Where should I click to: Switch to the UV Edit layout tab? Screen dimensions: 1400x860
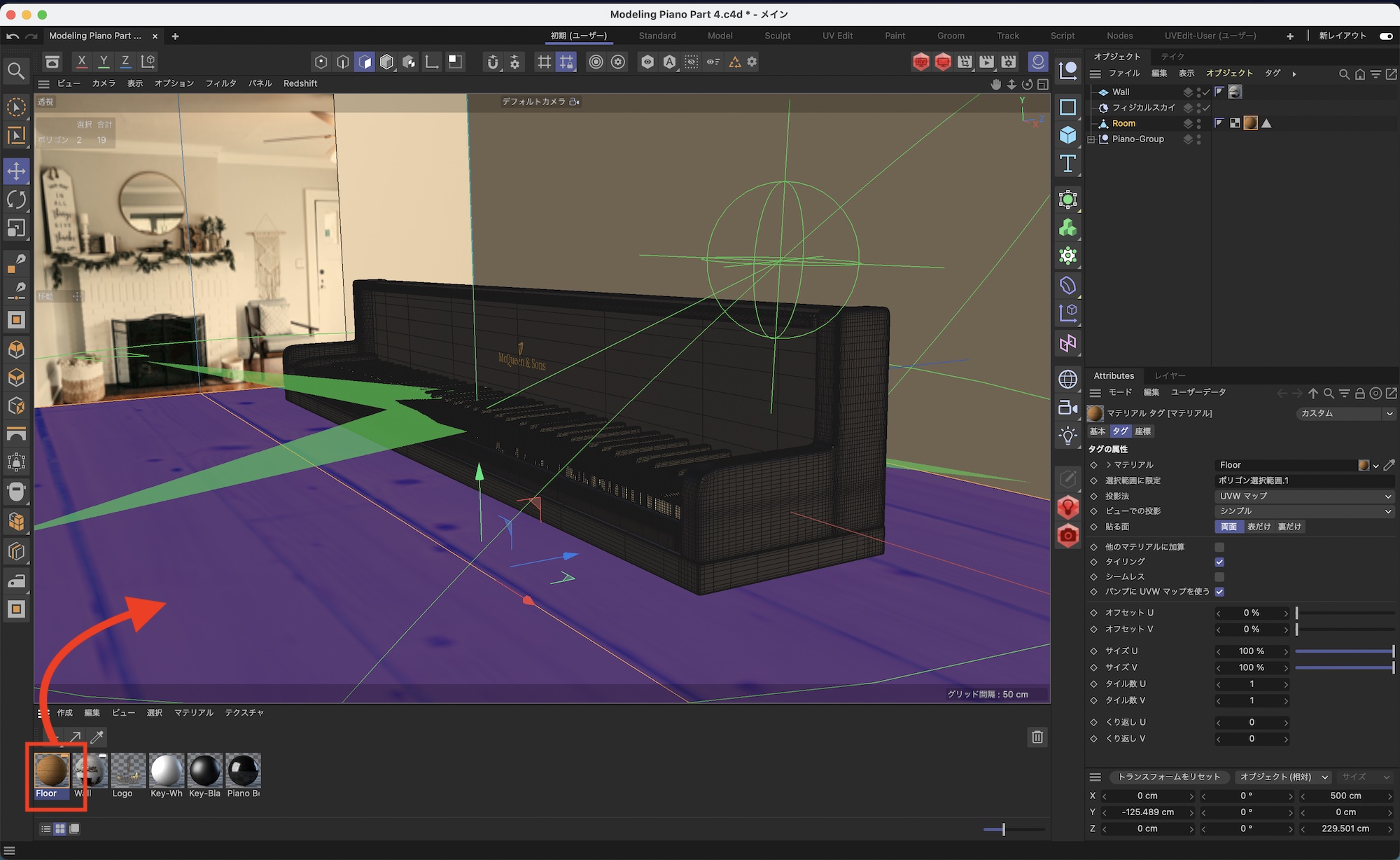[x=837, y=36]
